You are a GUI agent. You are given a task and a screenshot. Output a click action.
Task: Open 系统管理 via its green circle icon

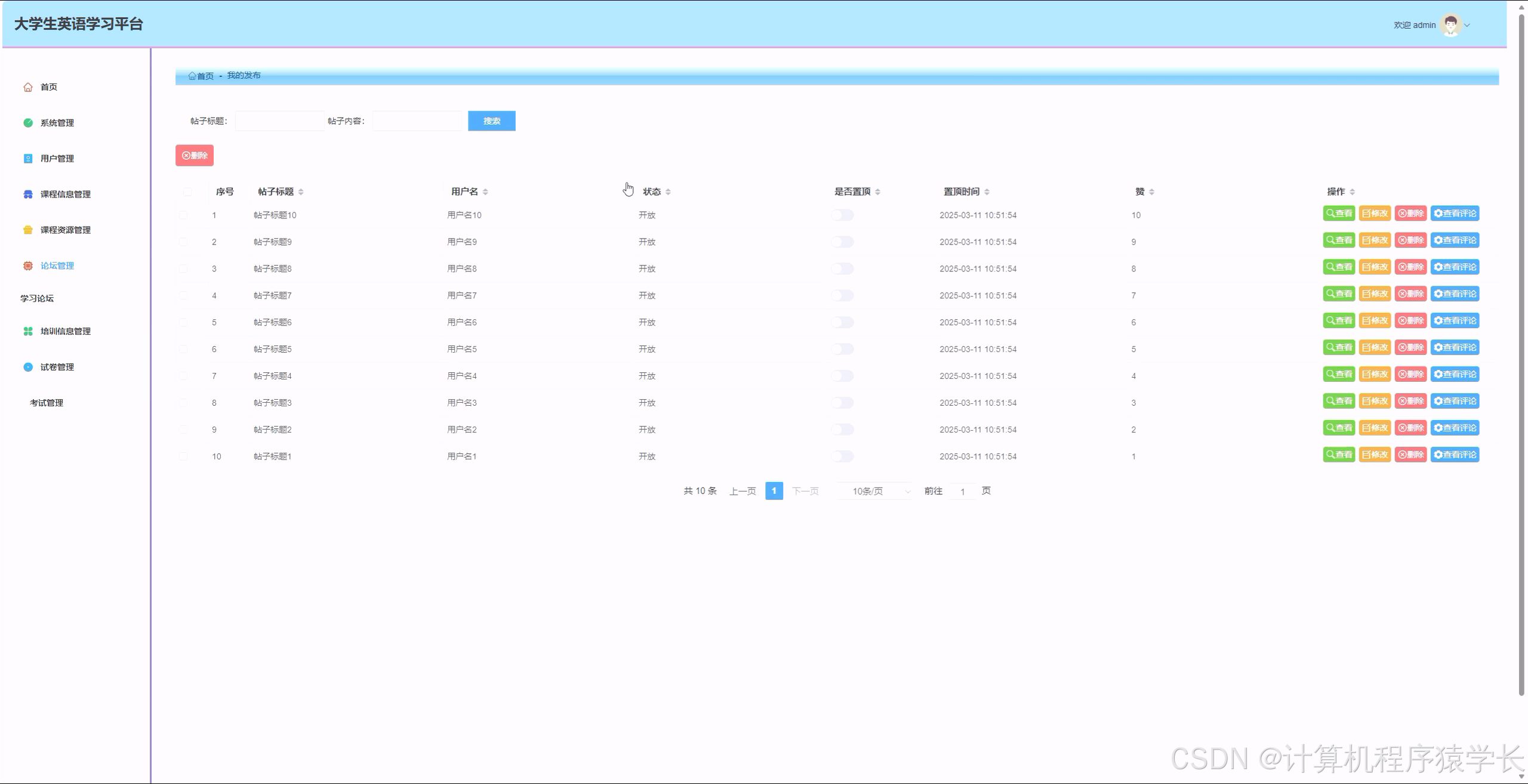coord(27,122)
